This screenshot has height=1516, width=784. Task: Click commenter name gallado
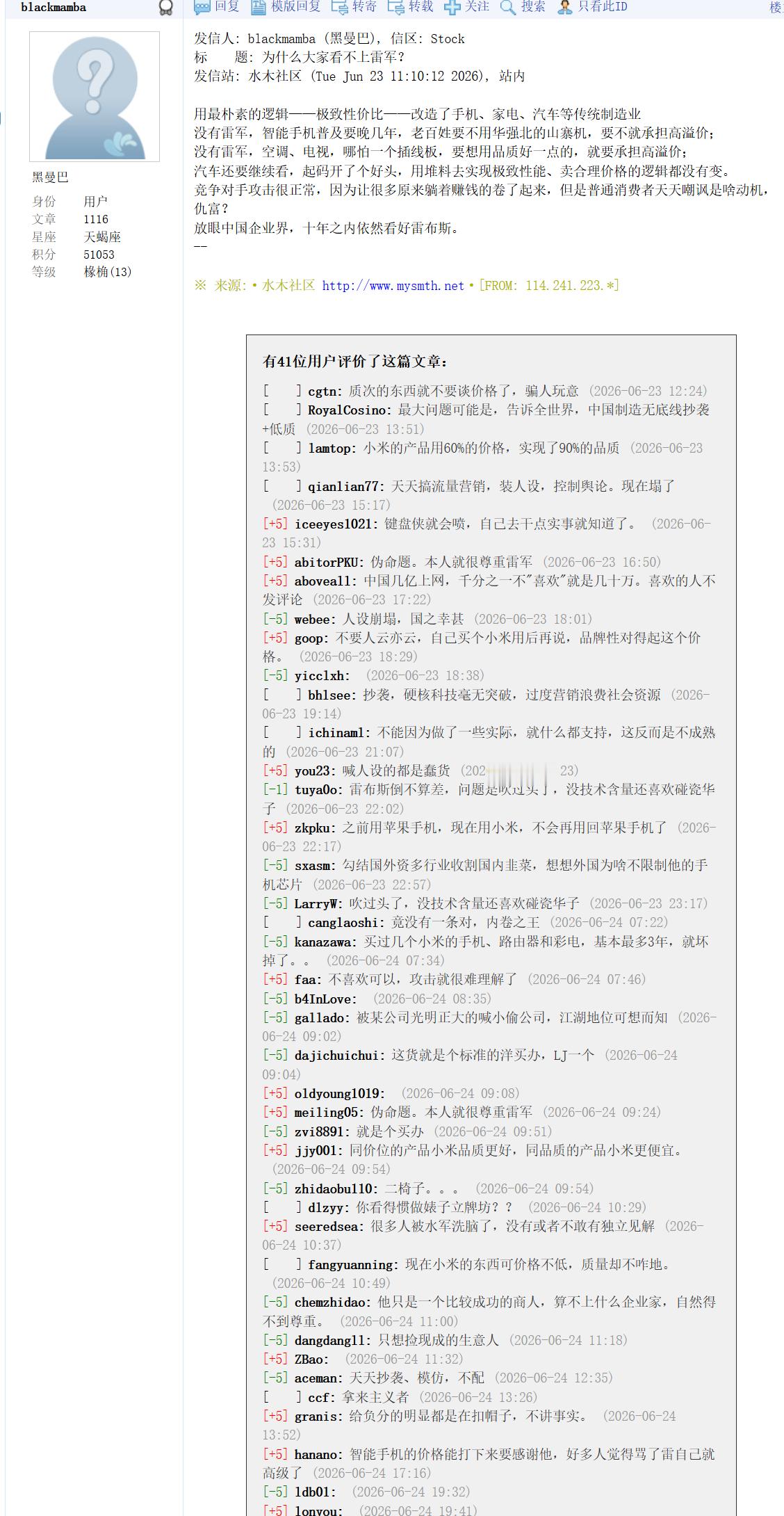(320, 1018)
